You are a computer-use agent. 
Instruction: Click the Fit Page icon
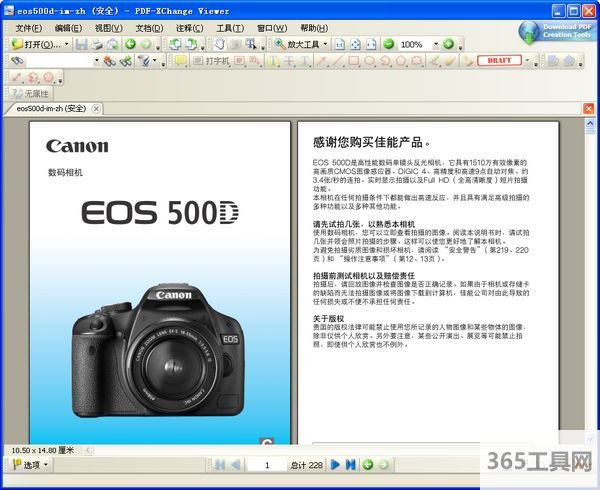355,44
